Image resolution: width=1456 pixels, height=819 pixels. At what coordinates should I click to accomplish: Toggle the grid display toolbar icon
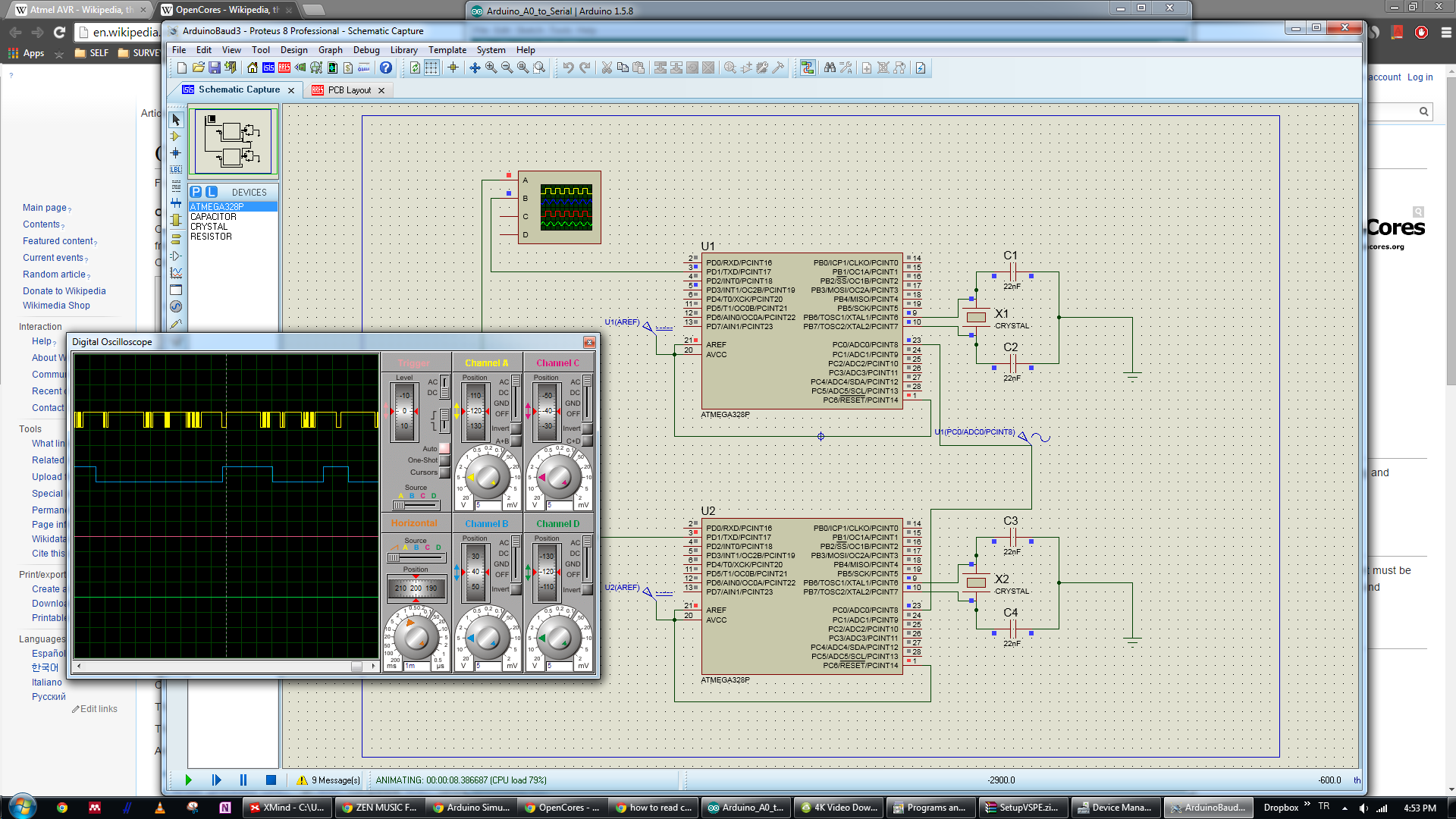coord(431,68)
